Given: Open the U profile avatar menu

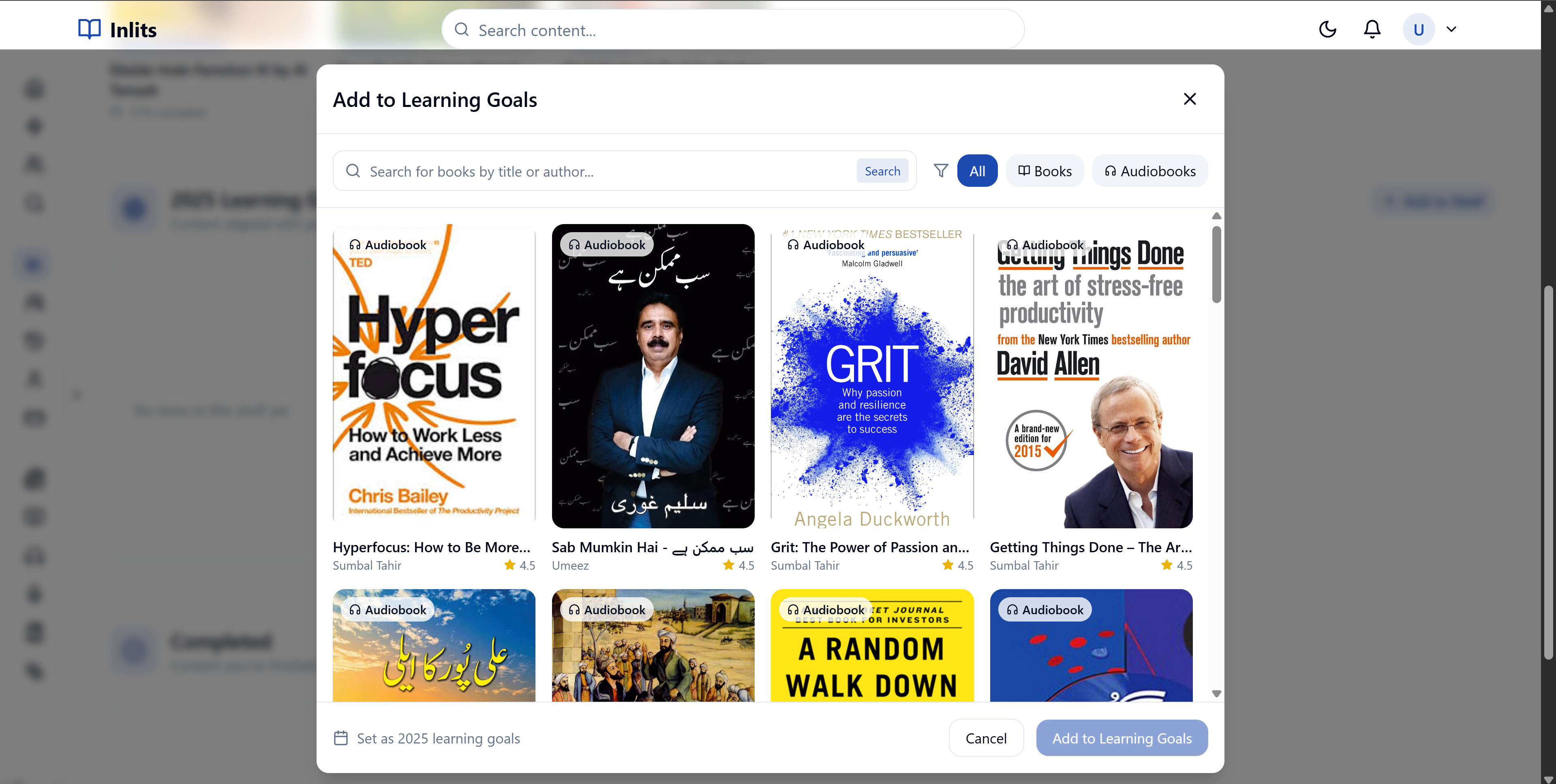Looking at the screenshot, I should click(1418, 29).
